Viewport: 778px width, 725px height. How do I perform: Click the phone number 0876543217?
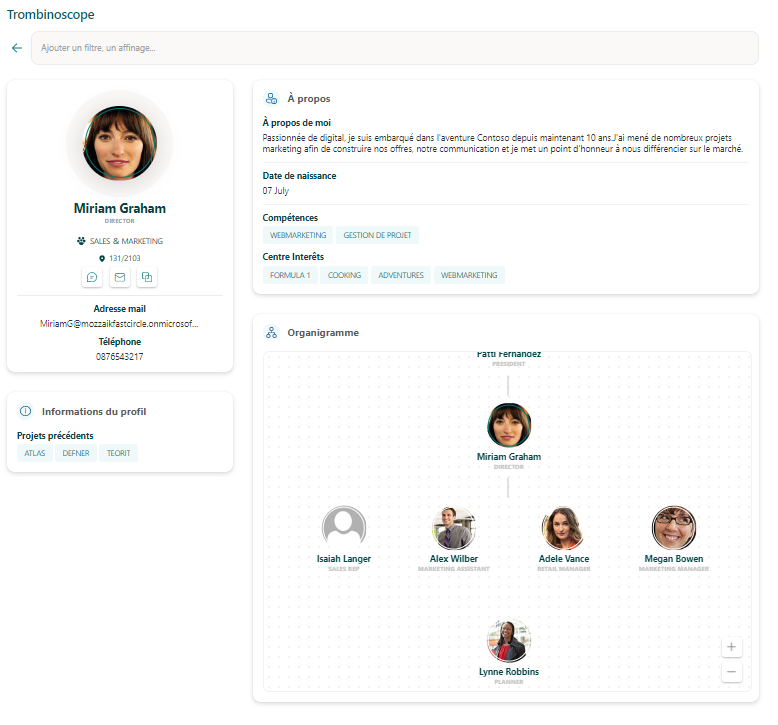coord(120,356)
